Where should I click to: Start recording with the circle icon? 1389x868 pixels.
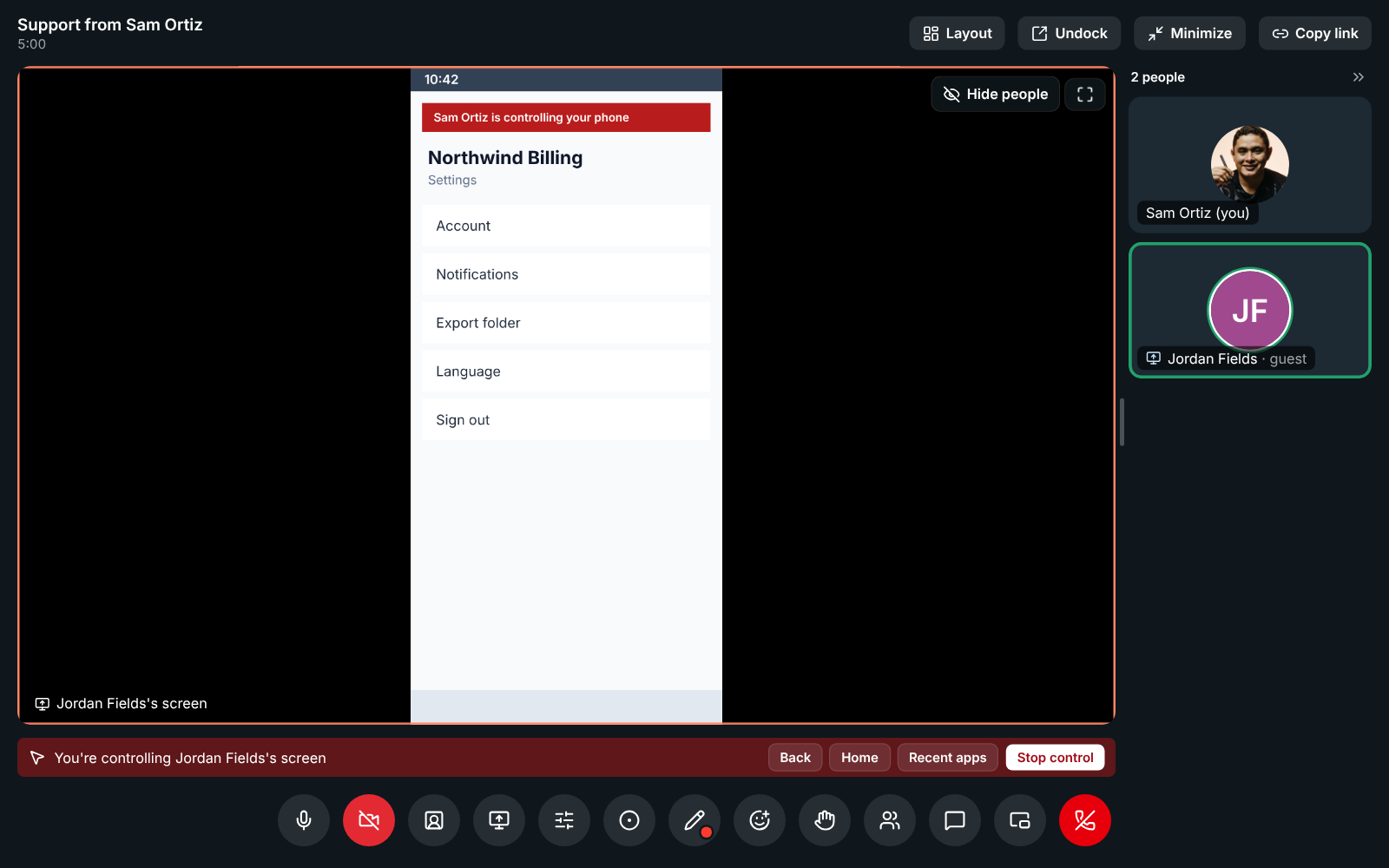[x=629, y=820]
